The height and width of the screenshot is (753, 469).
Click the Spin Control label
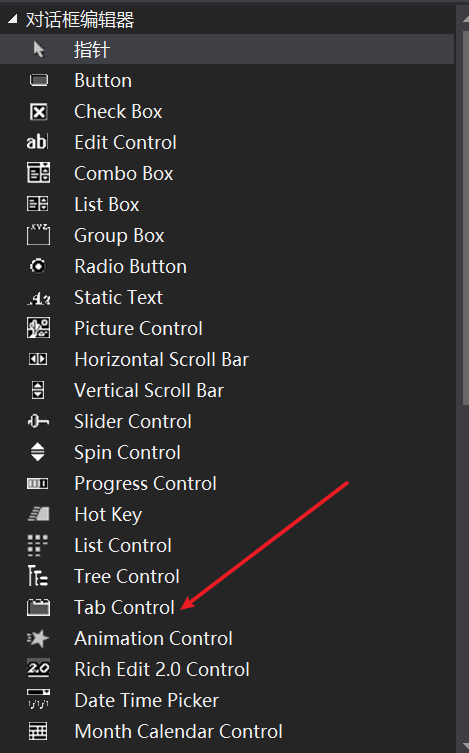coord(127,452)
